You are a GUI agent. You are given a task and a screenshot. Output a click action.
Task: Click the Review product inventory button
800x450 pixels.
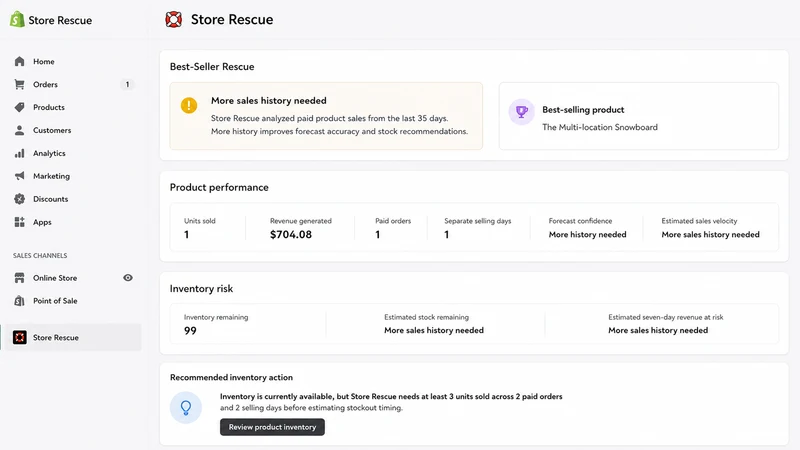coord(272,427)
